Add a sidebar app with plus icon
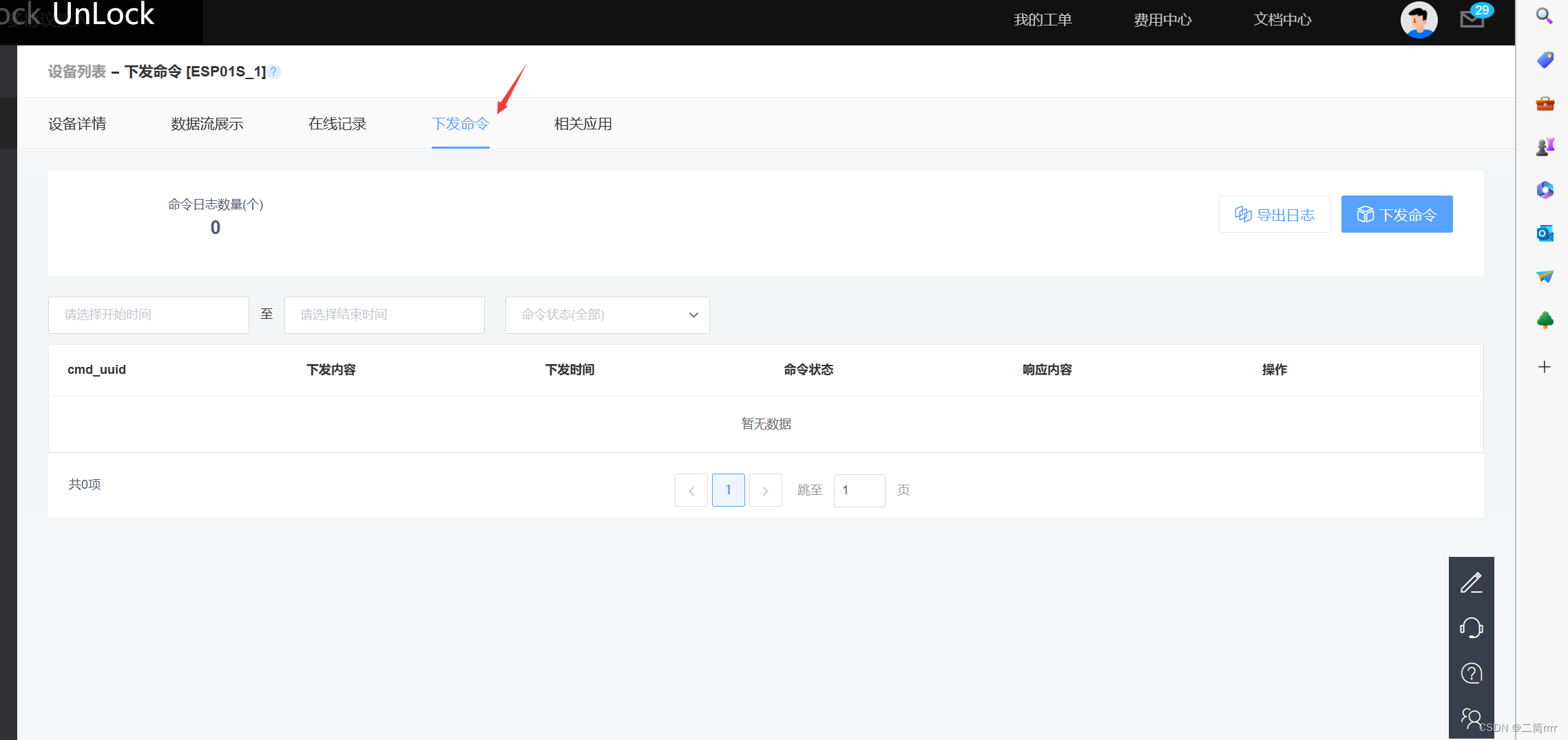Image resolution: width=1568 pixels, height=740 pixels. 1545,367
